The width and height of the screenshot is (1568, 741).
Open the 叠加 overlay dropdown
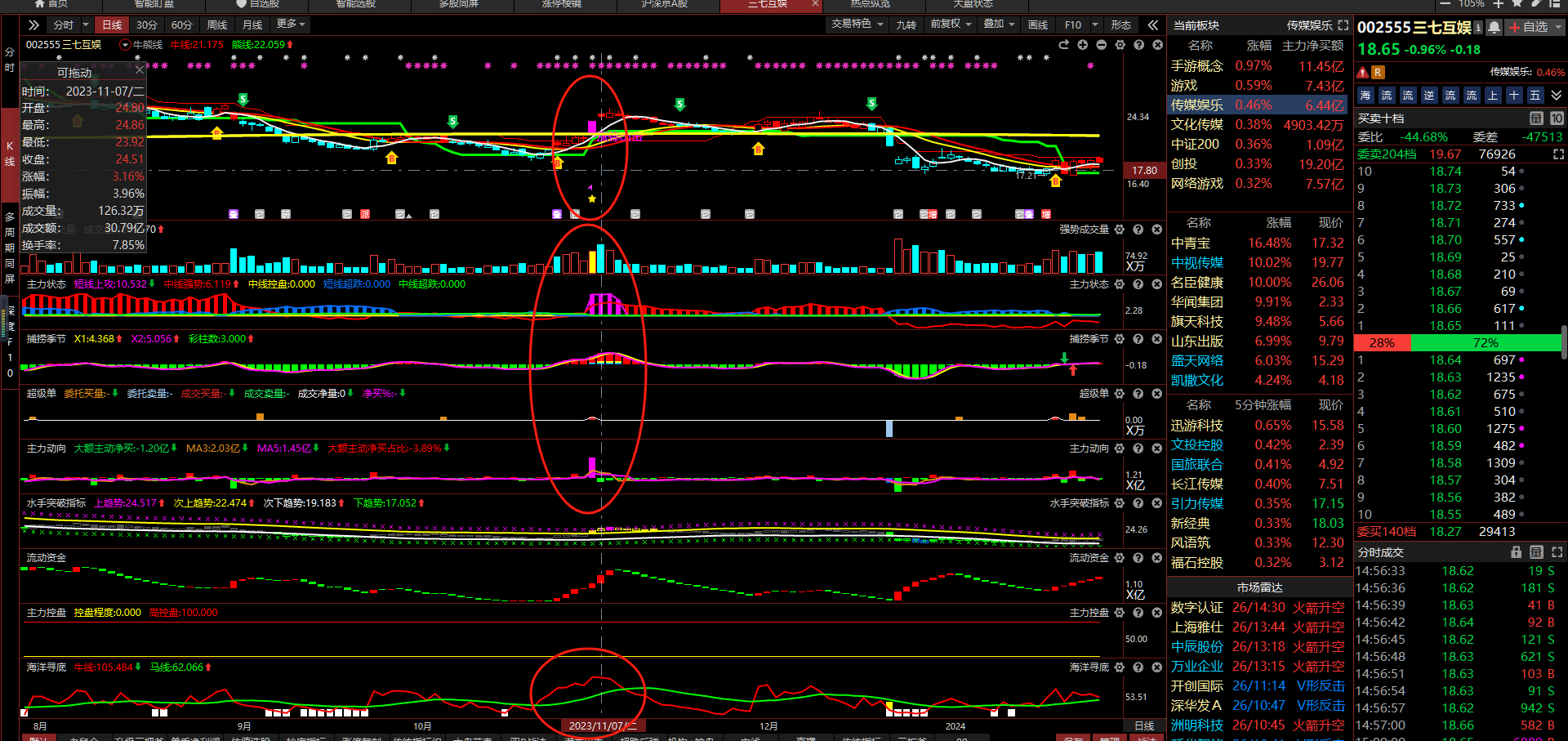tap(999, 25)
